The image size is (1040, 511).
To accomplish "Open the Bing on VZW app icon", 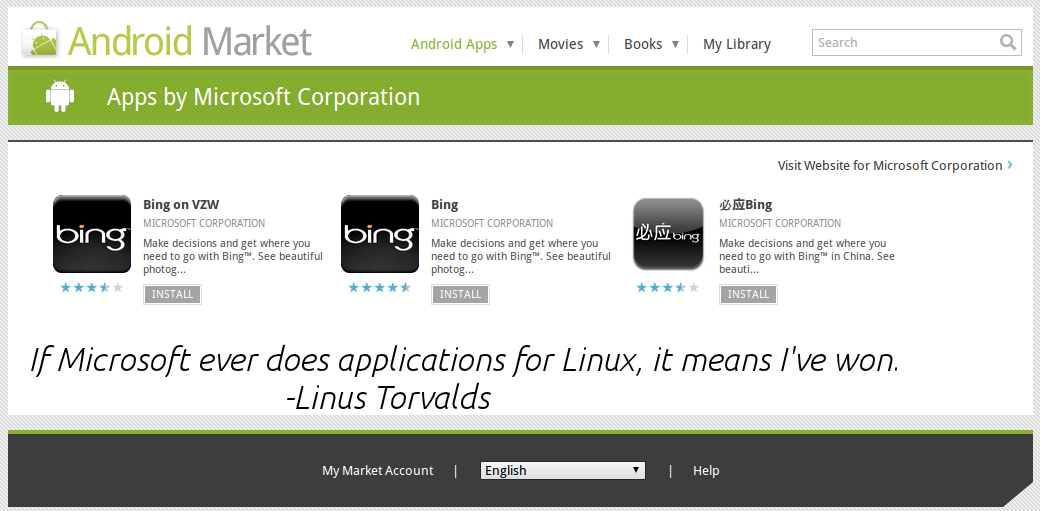I will (x=92, y=235).
